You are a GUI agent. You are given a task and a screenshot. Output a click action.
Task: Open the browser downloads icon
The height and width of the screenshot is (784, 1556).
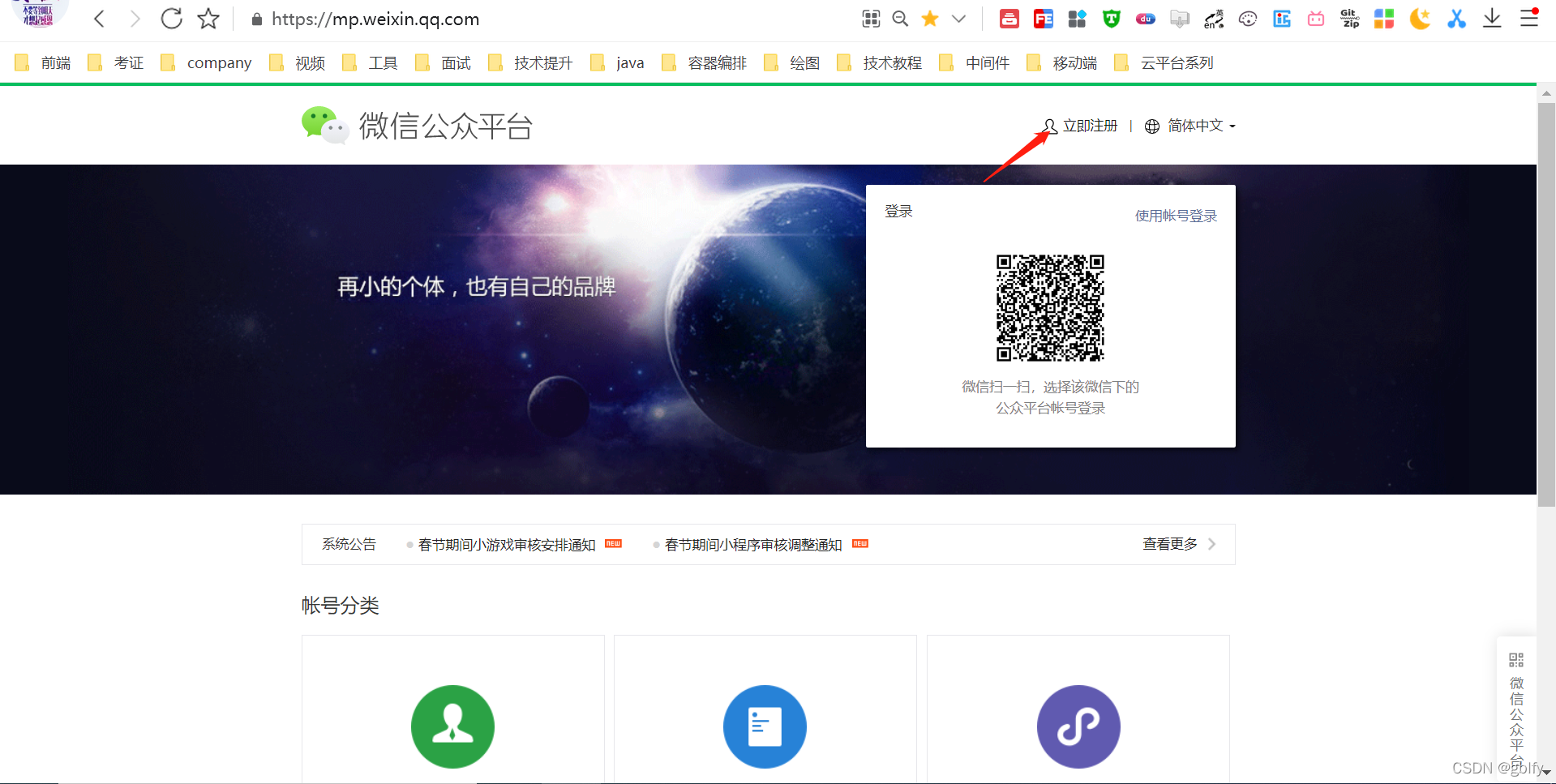click(x=1492, y=19)
